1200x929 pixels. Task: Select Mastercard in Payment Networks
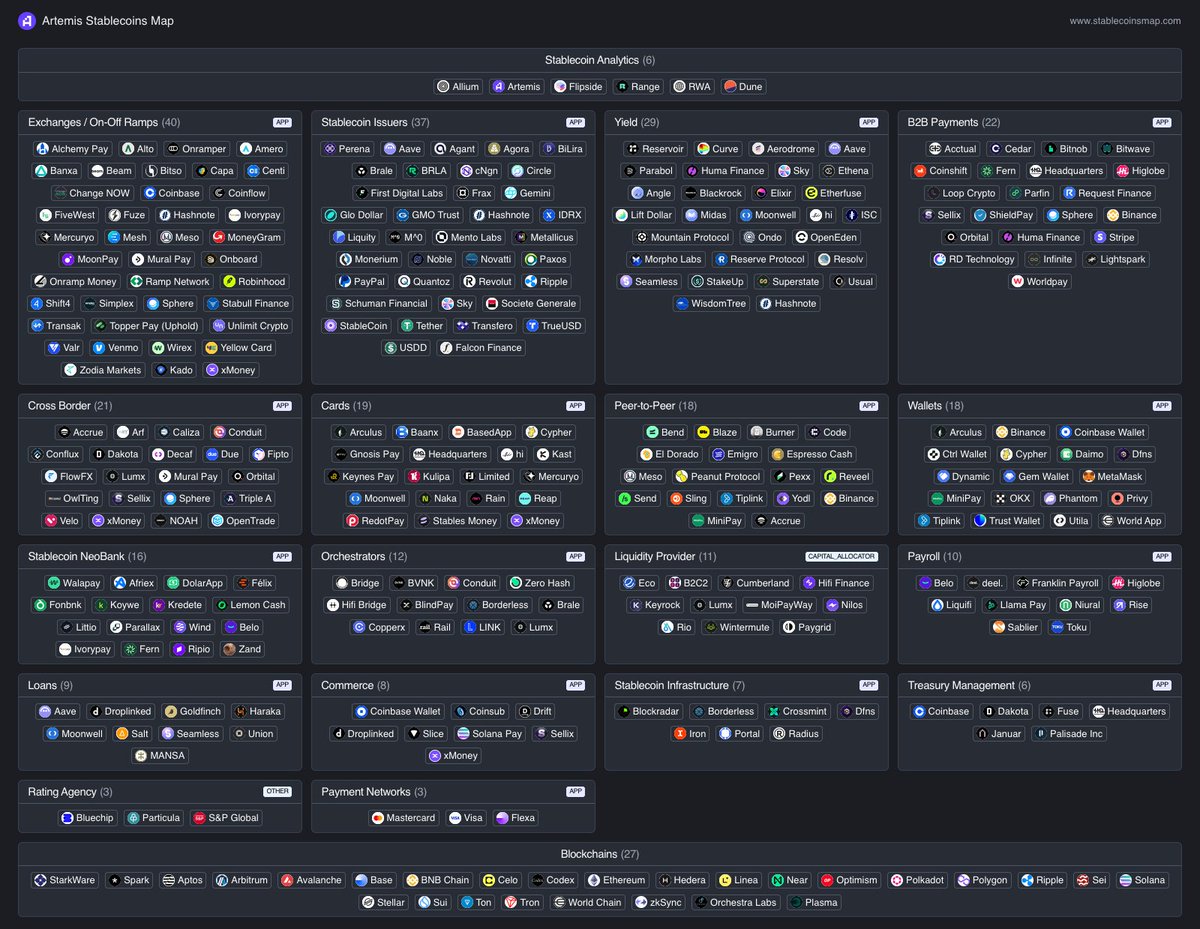[x=404, y=817]
